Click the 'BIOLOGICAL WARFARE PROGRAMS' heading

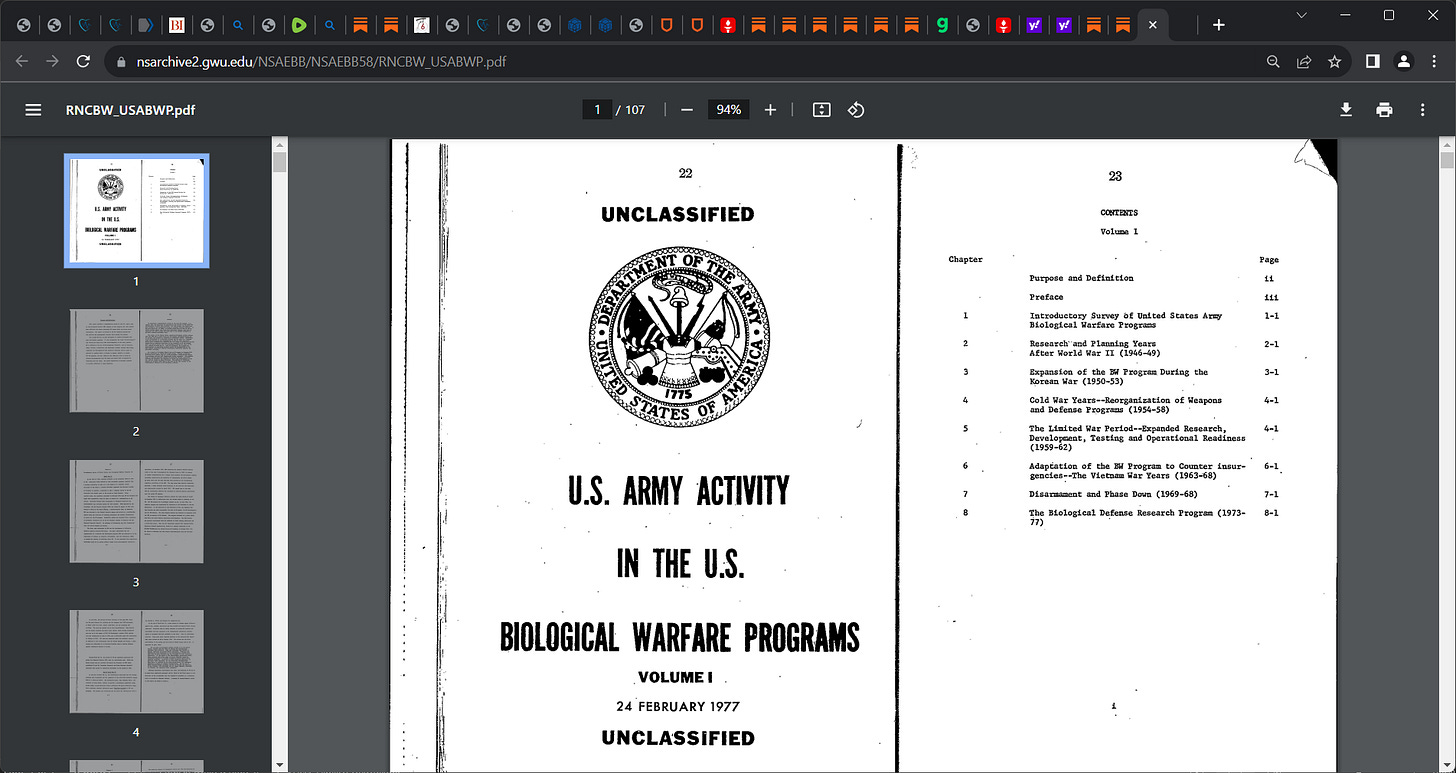tap(680, 637)
